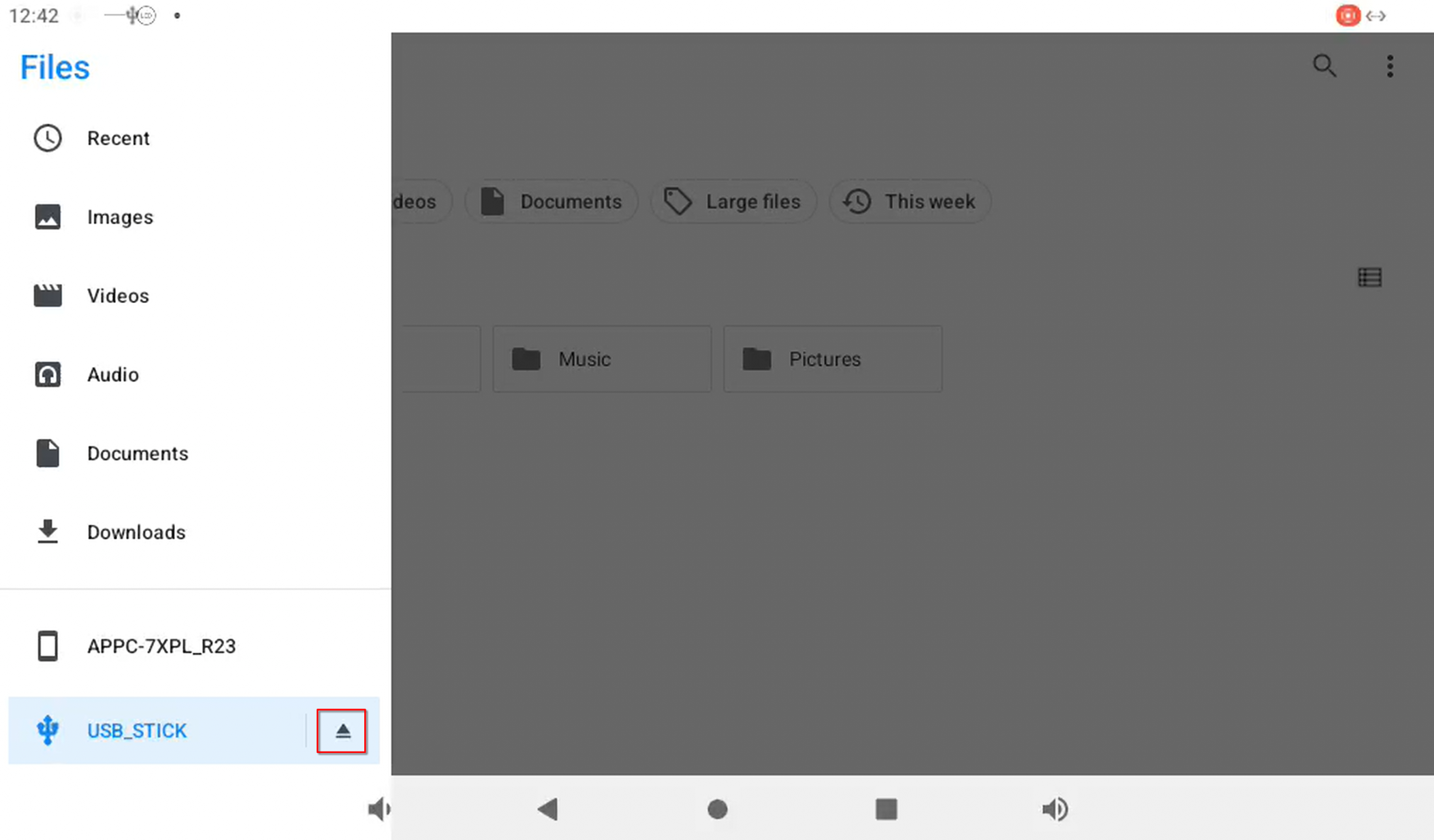Click the USB icon next to USB_STICK
The image size is (1434, 840).
[x=47, y=730]
